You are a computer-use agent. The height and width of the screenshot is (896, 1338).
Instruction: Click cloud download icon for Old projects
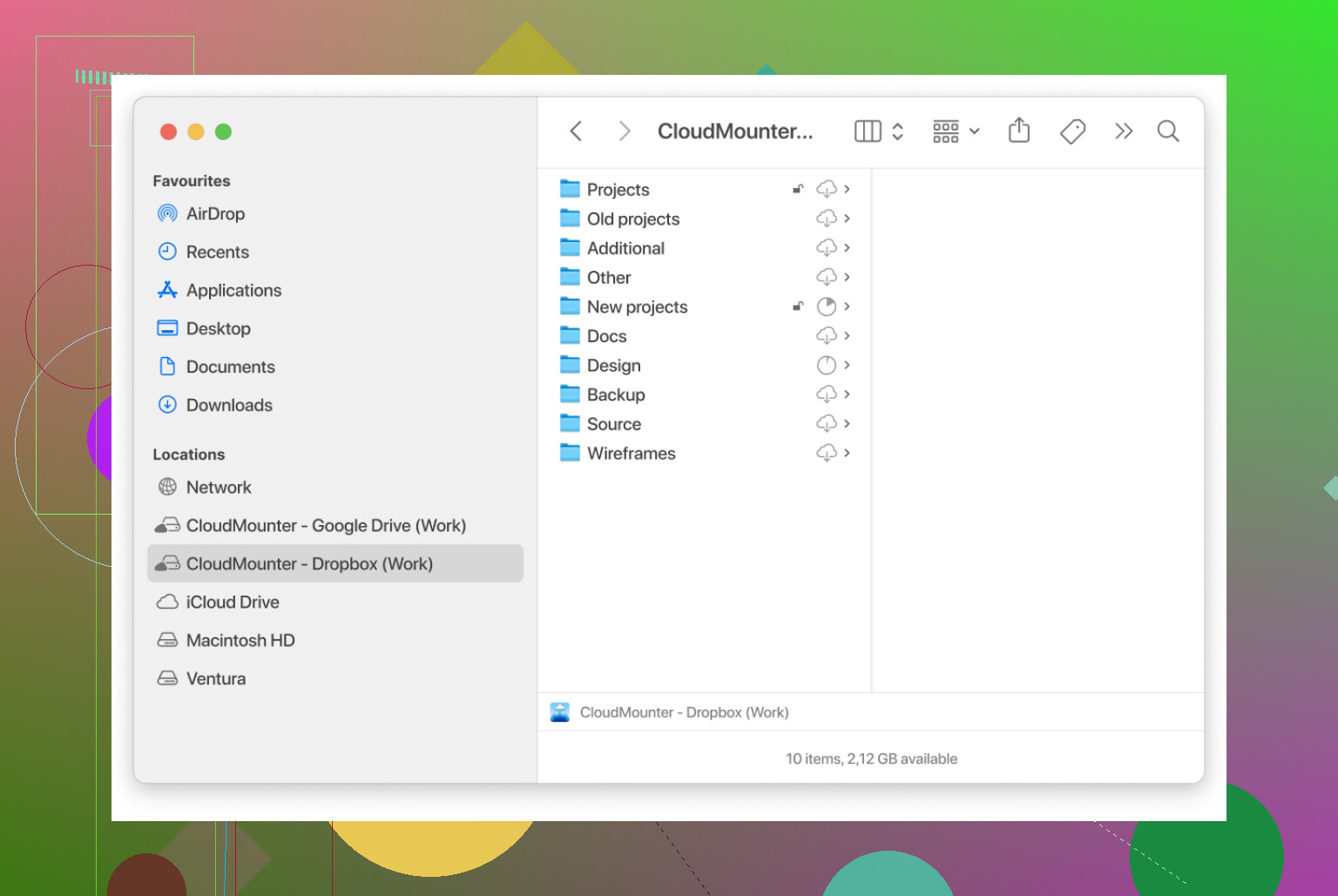(x=826, y=219)
